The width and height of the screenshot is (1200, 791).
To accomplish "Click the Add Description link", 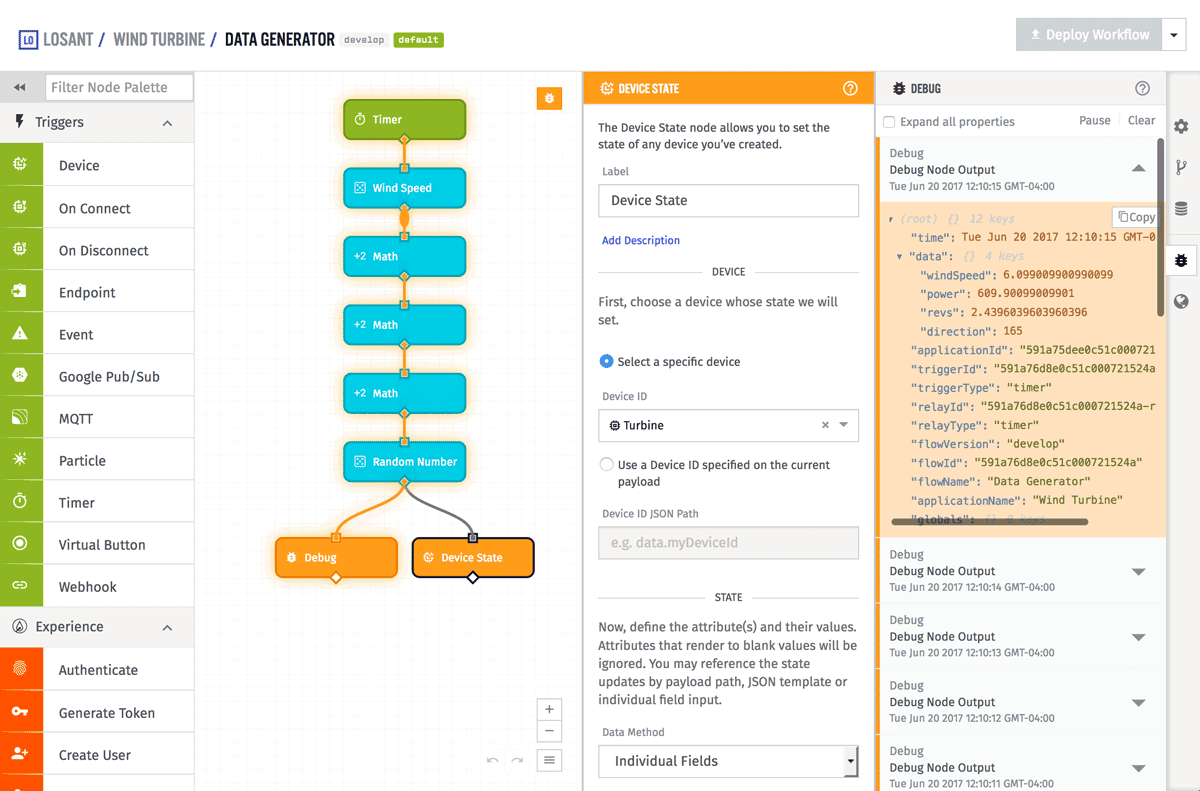I will click(x=641, y=240).
